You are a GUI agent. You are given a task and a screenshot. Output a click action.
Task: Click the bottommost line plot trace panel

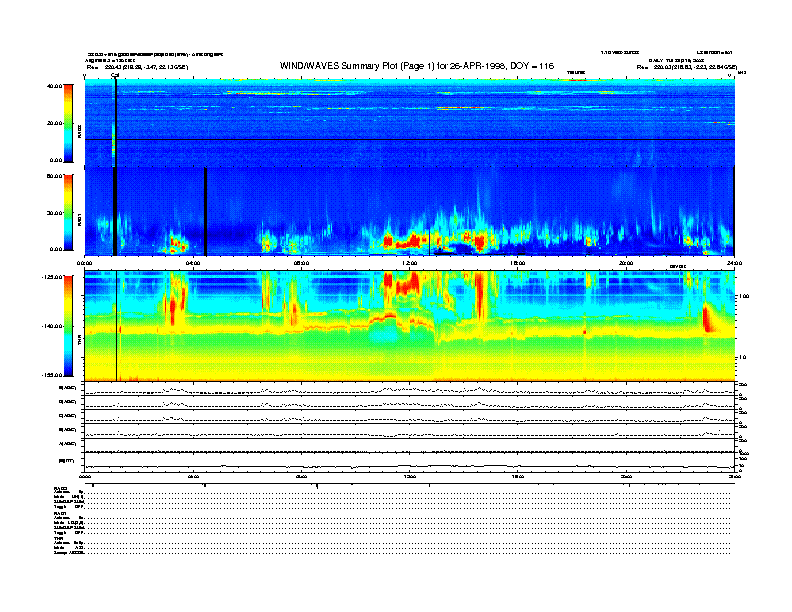coord(410,462)
